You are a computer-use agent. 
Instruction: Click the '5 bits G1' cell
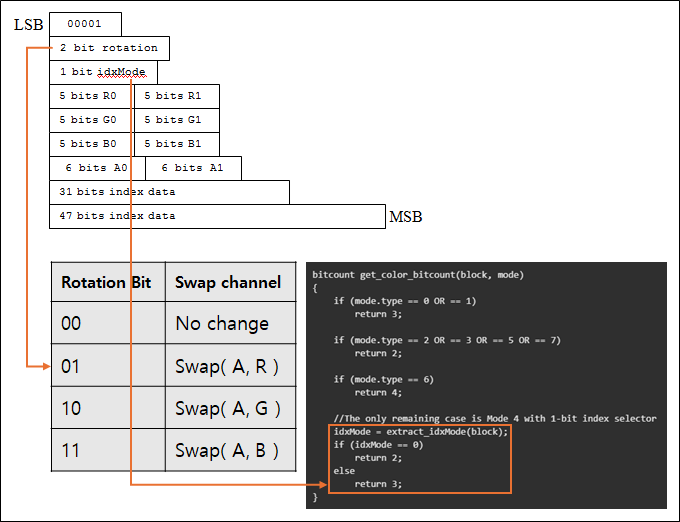coord(177,120)
